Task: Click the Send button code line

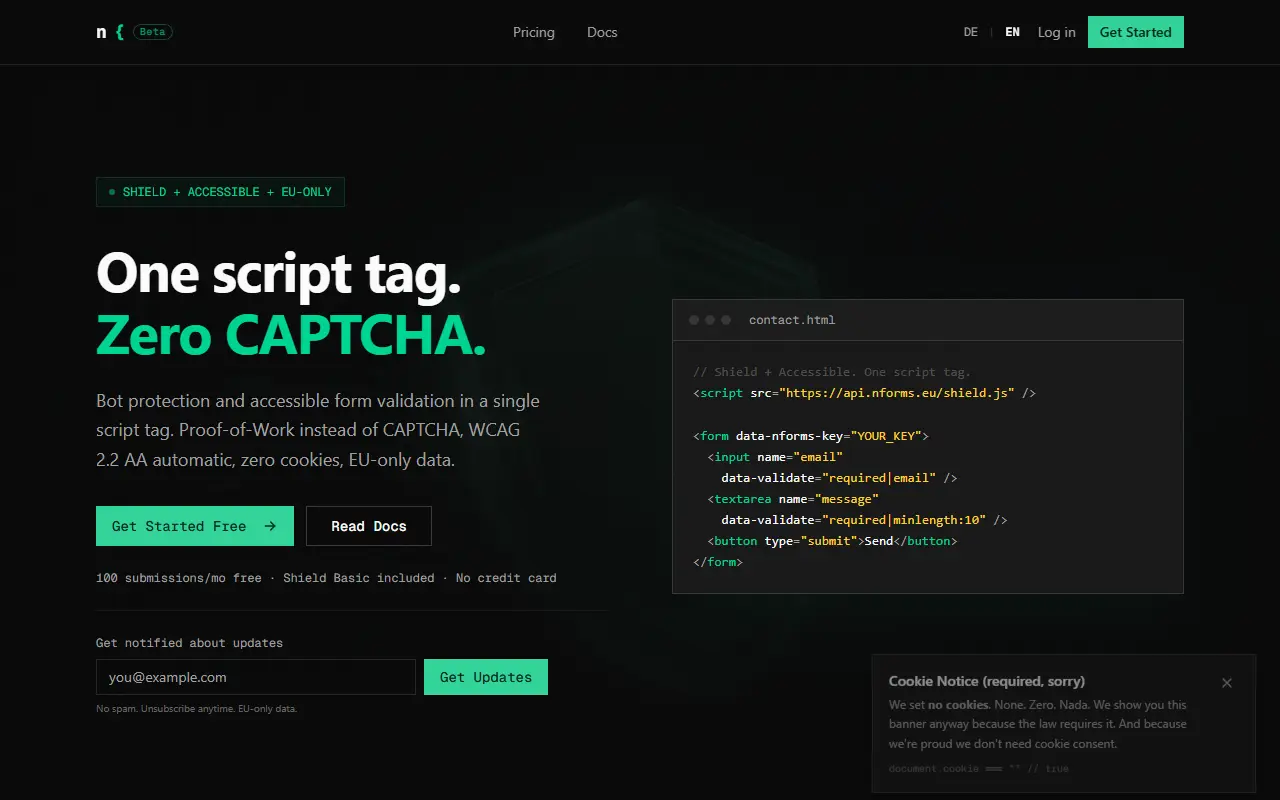Action: click(832, 541)
